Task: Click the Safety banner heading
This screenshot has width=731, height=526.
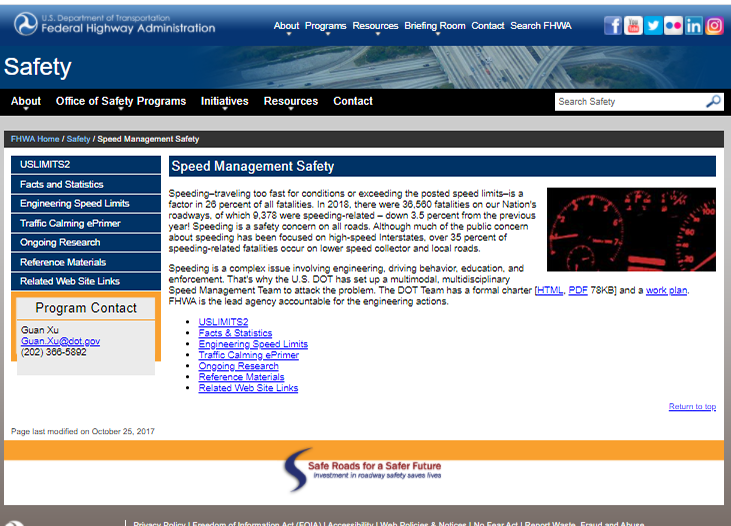Action: 38,67
